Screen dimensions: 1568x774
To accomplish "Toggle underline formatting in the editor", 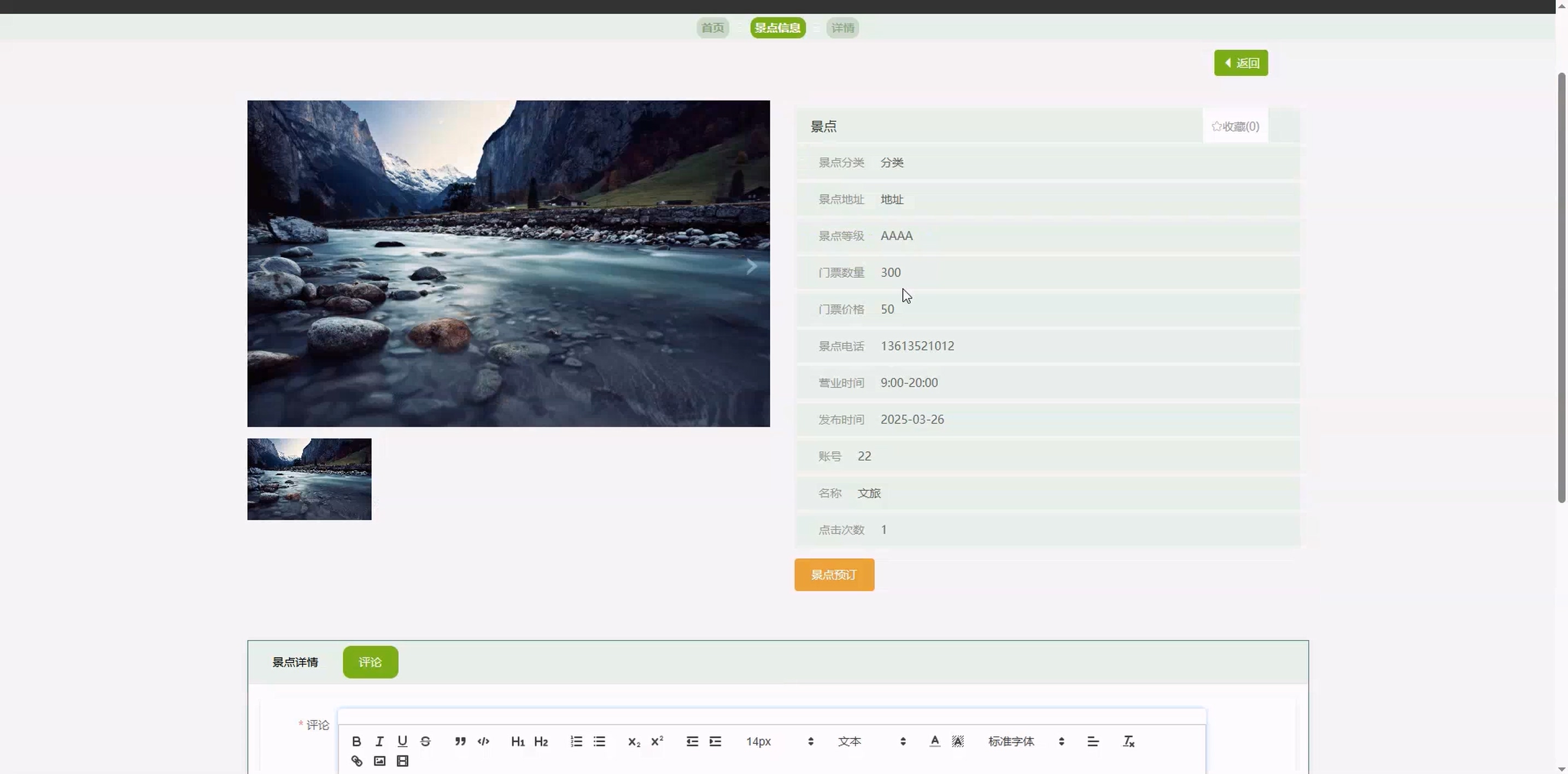I will (402, 741).
